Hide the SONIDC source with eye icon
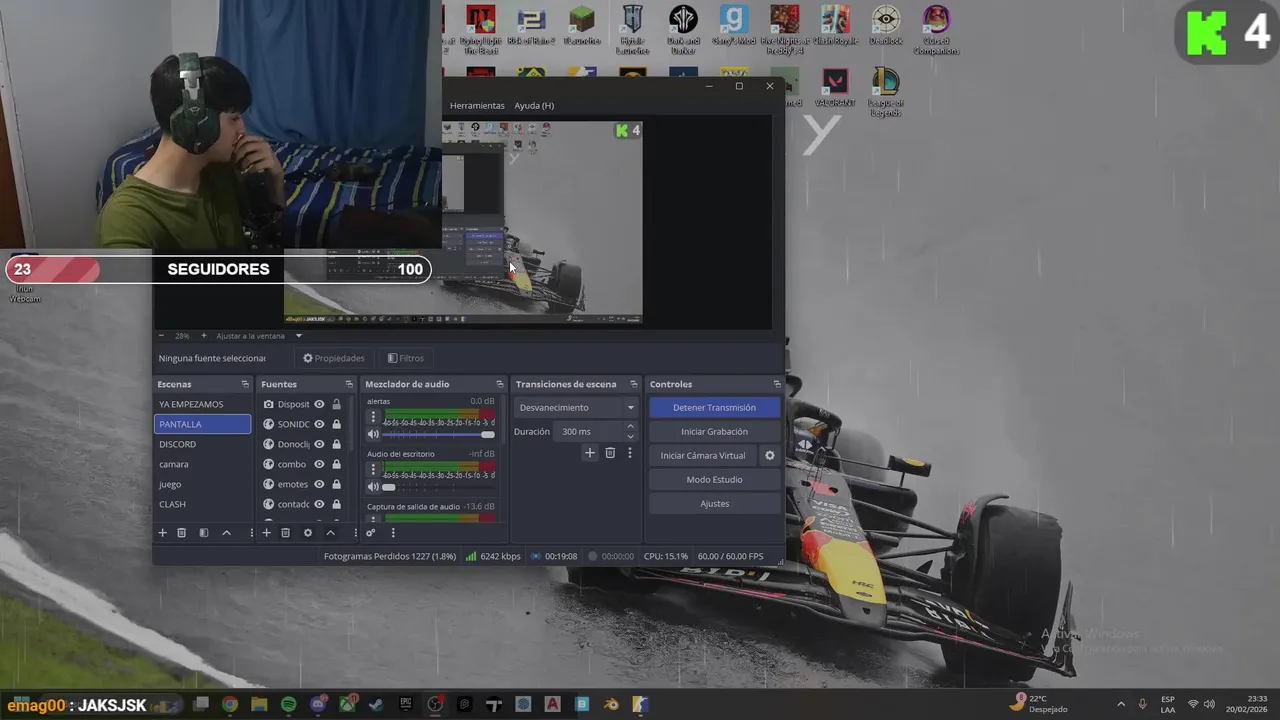This screenshot has width=1280, height=720. click(x=319, y=424)
